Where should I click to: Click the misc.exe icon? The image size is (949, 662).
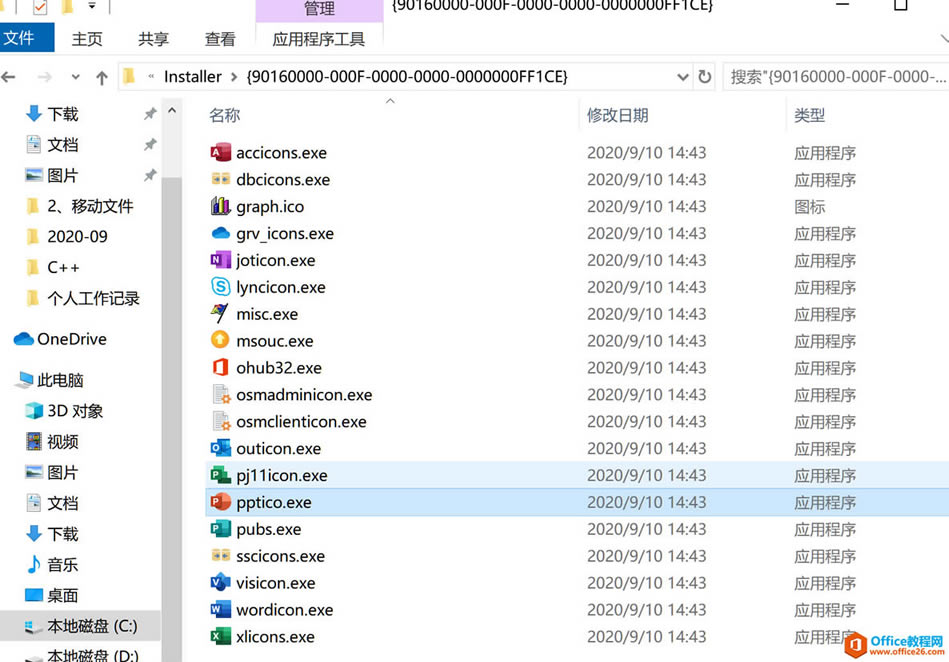coord(220,314)
